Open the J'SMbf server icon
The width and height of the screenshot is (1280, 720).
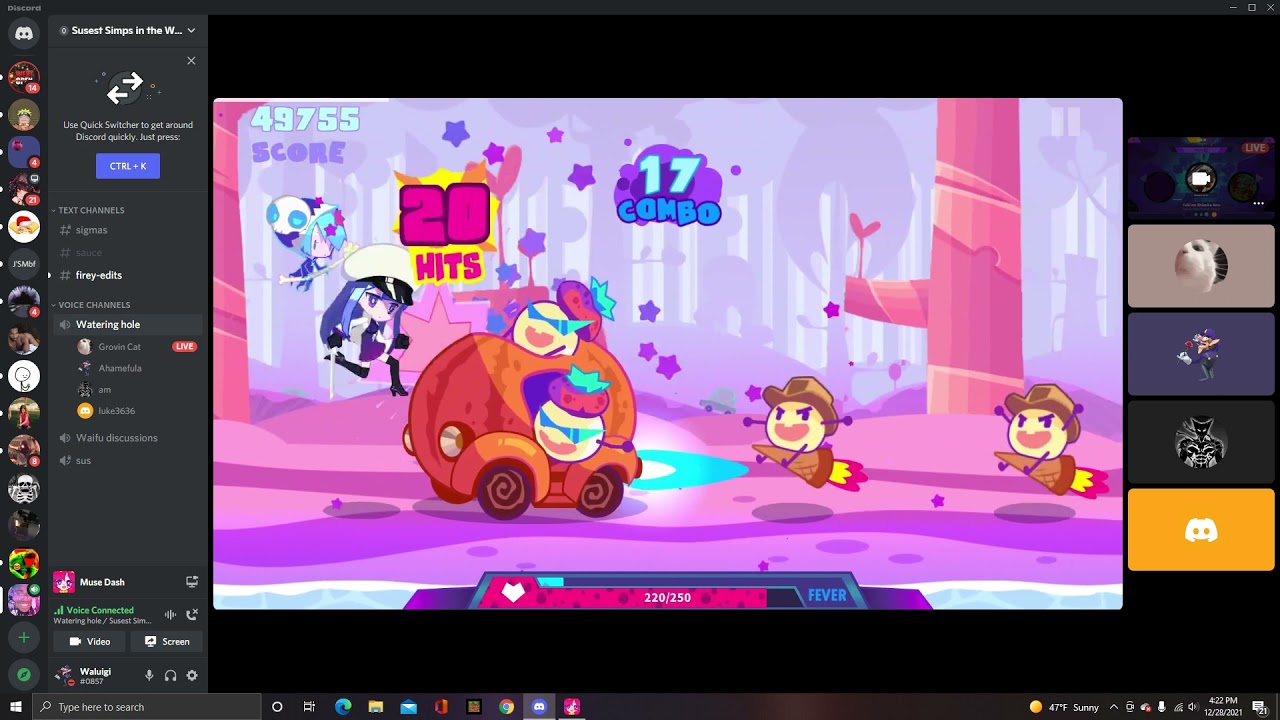[x=24, y=264]
